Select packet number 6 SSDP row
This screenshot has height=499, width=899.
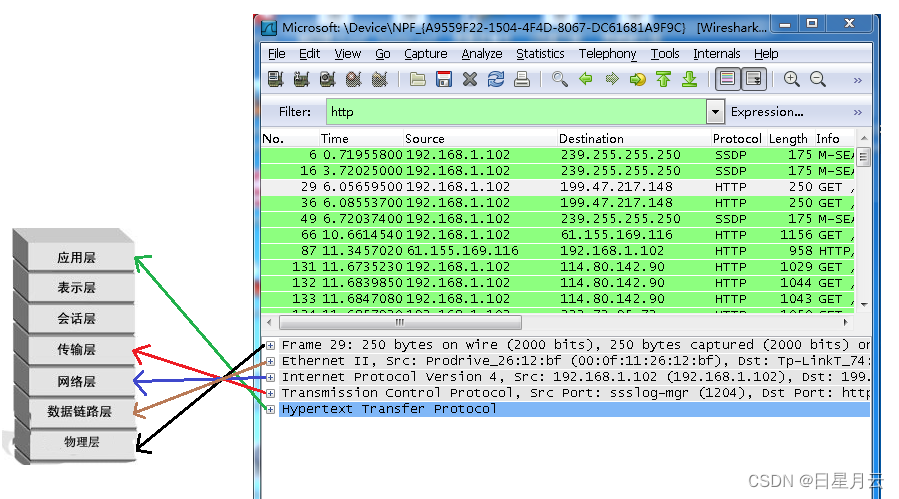[x=558, y=155]
